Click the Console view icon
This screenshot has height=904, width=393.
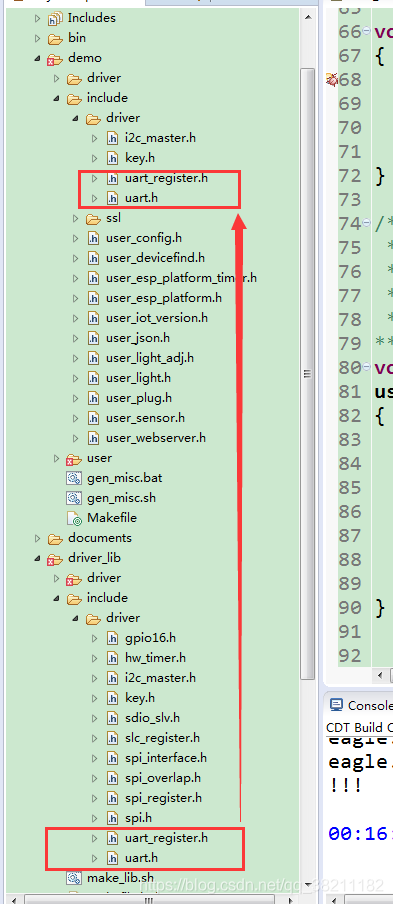[x=335, y=705]
